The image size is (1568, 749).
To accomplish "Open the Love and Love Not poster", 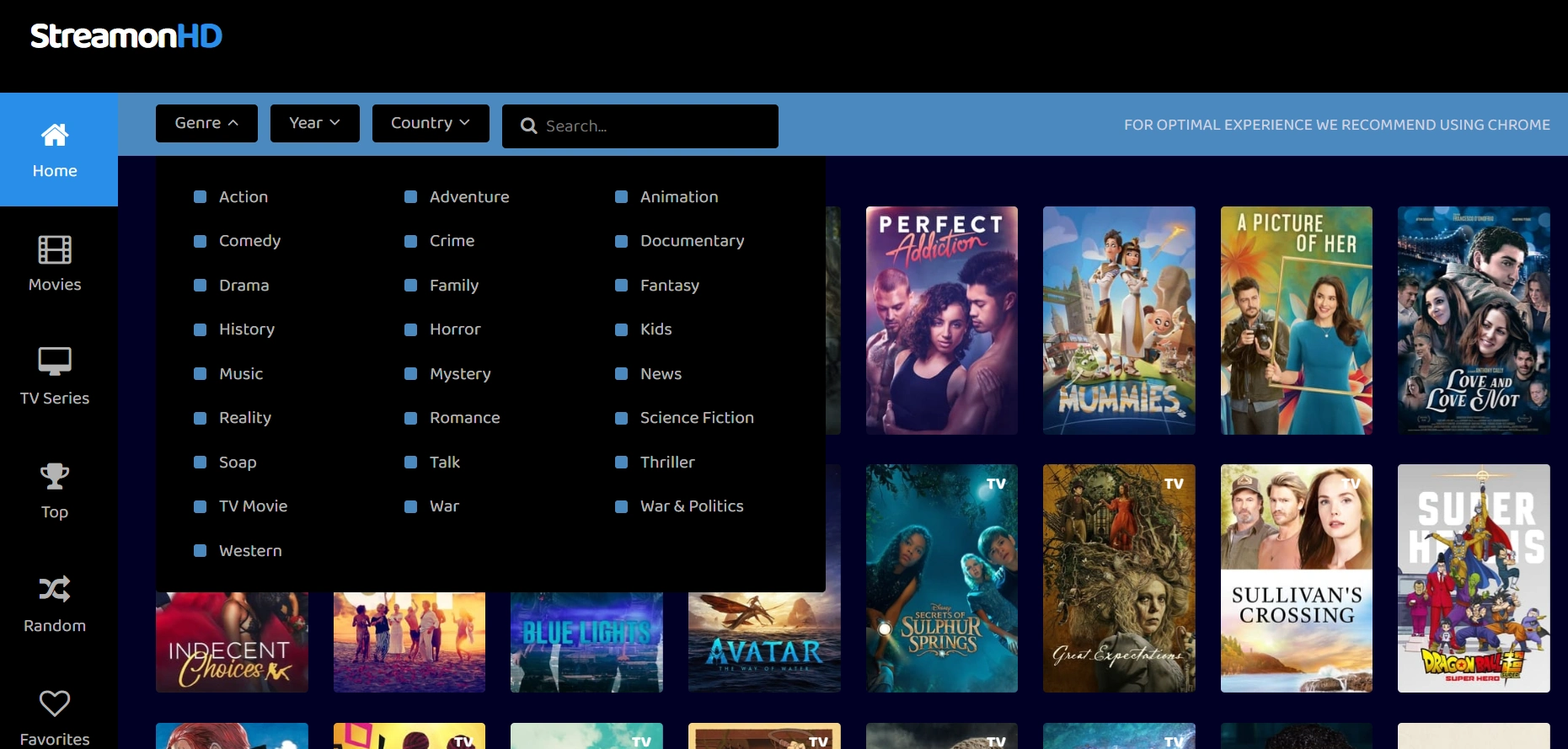I will pos(1474,320).
